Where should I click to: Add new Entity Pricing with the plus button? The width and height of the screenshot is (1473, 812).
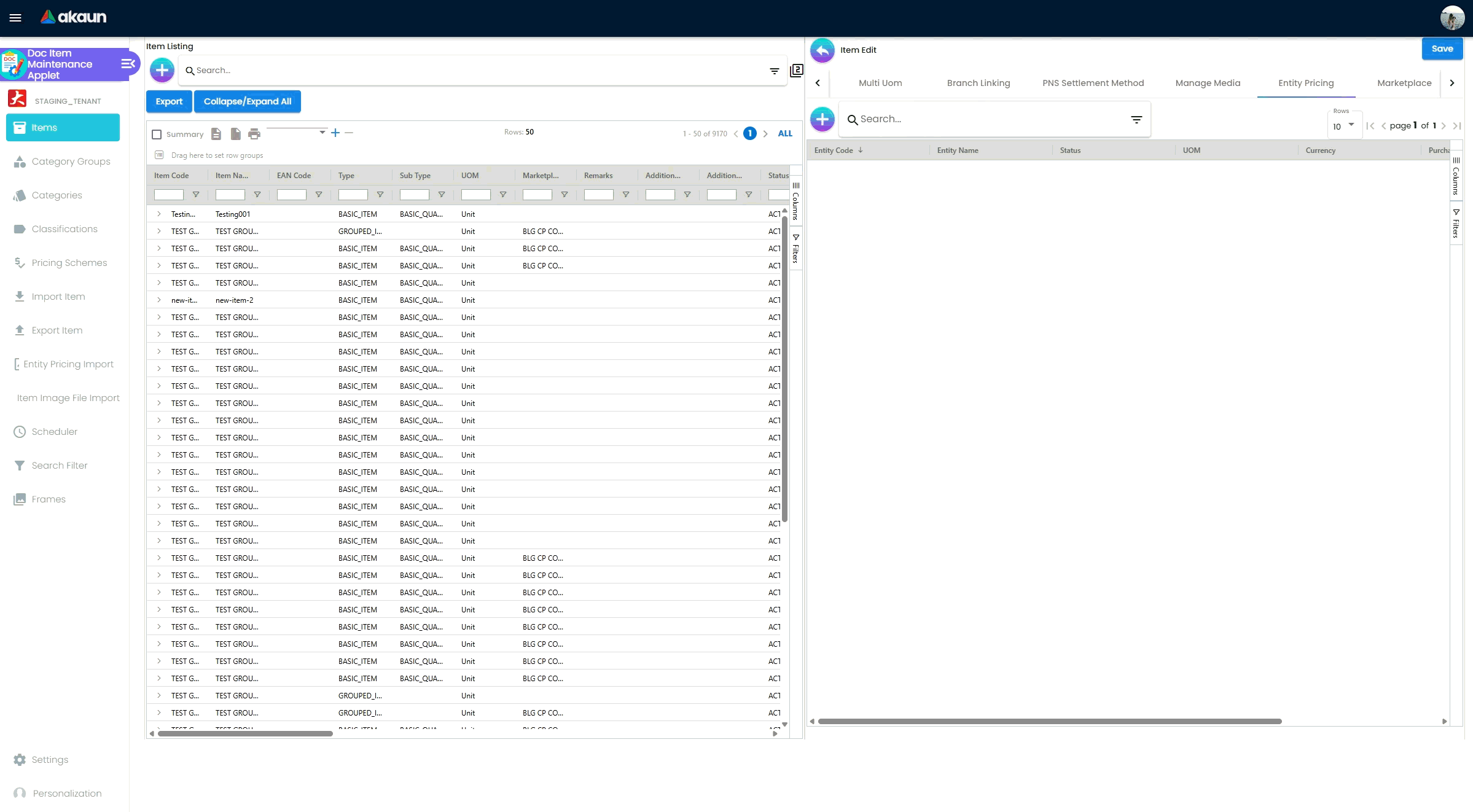coord(822,119)
